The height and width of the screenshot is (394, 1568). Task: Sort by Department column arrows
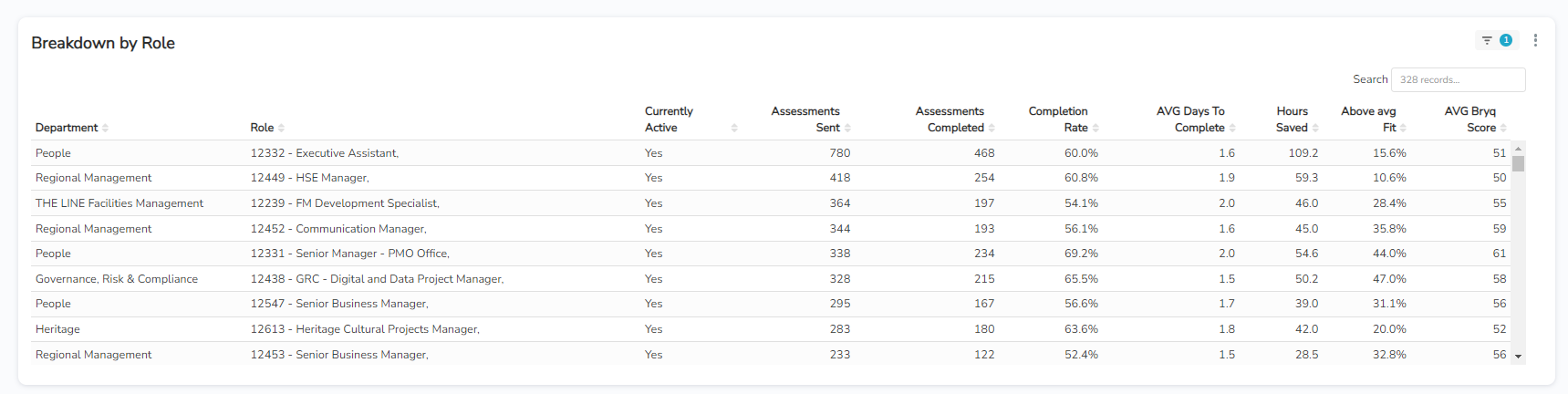click(x=105, y=129)
